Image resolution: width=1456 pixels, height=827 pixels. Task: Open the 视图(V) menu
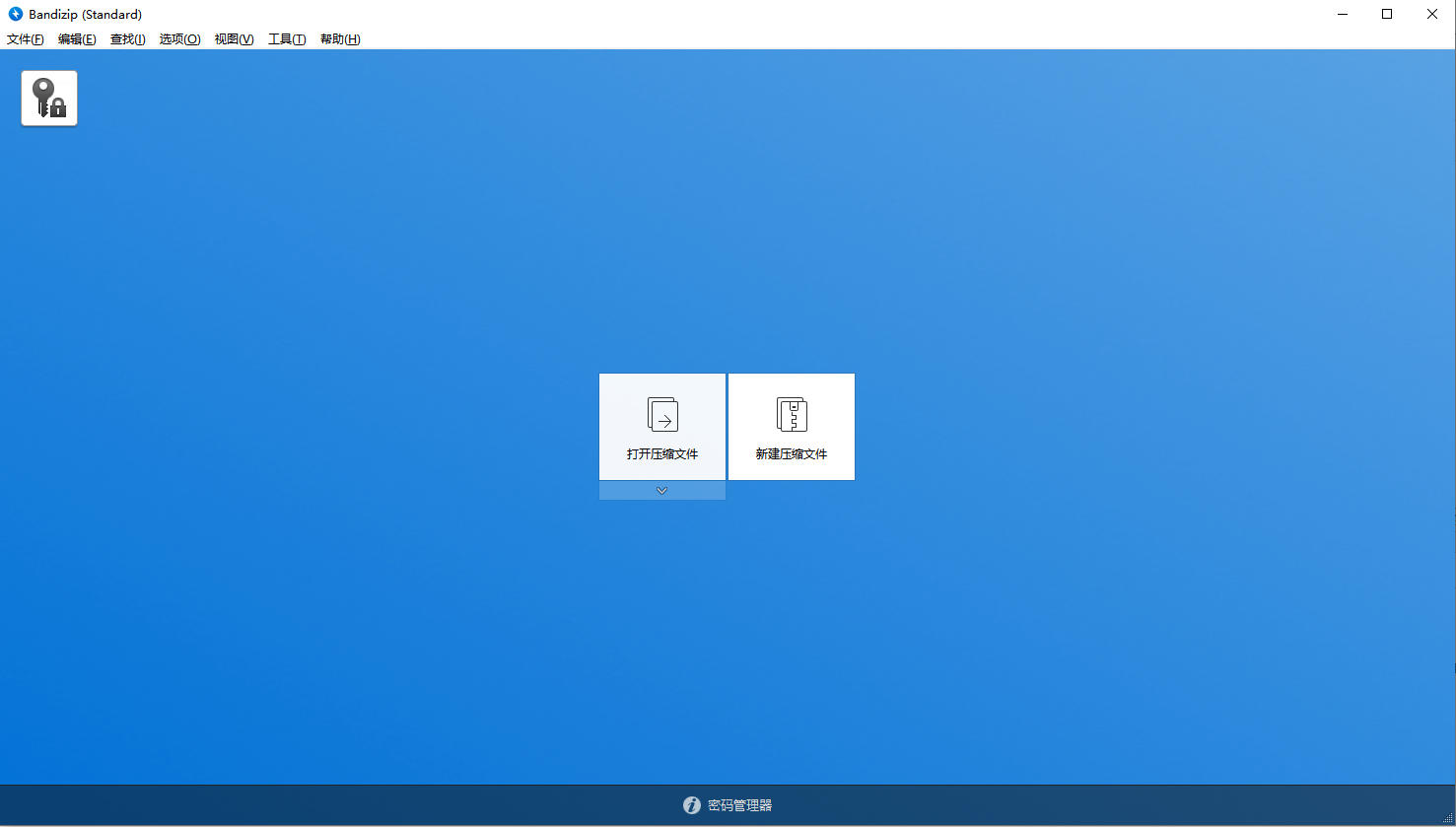tap(234, 39)
